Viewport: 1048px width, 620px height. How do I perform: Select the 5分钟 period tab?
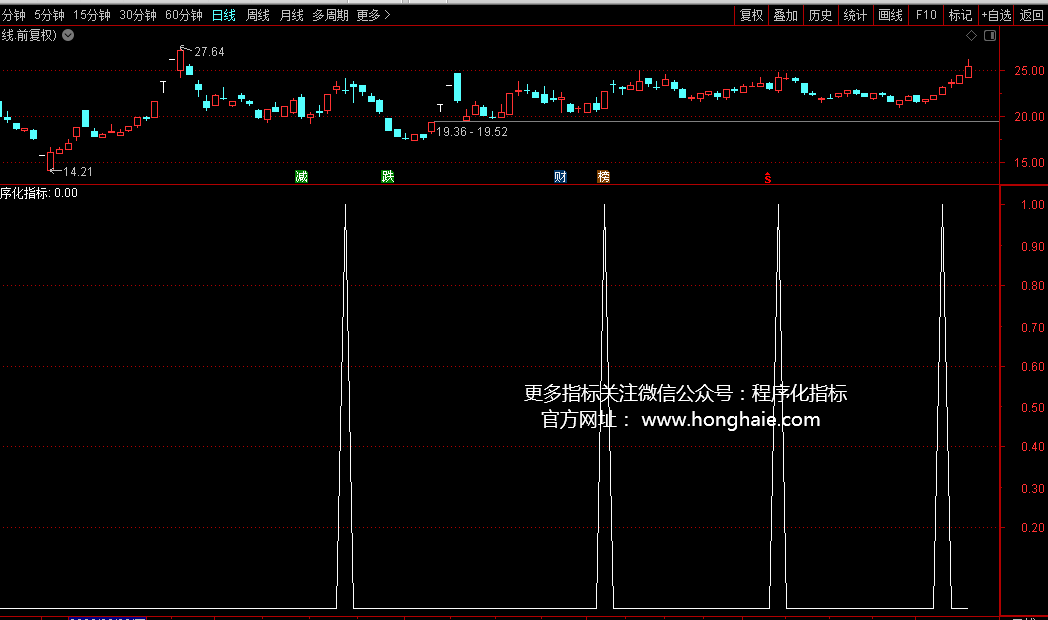(49, 15)
